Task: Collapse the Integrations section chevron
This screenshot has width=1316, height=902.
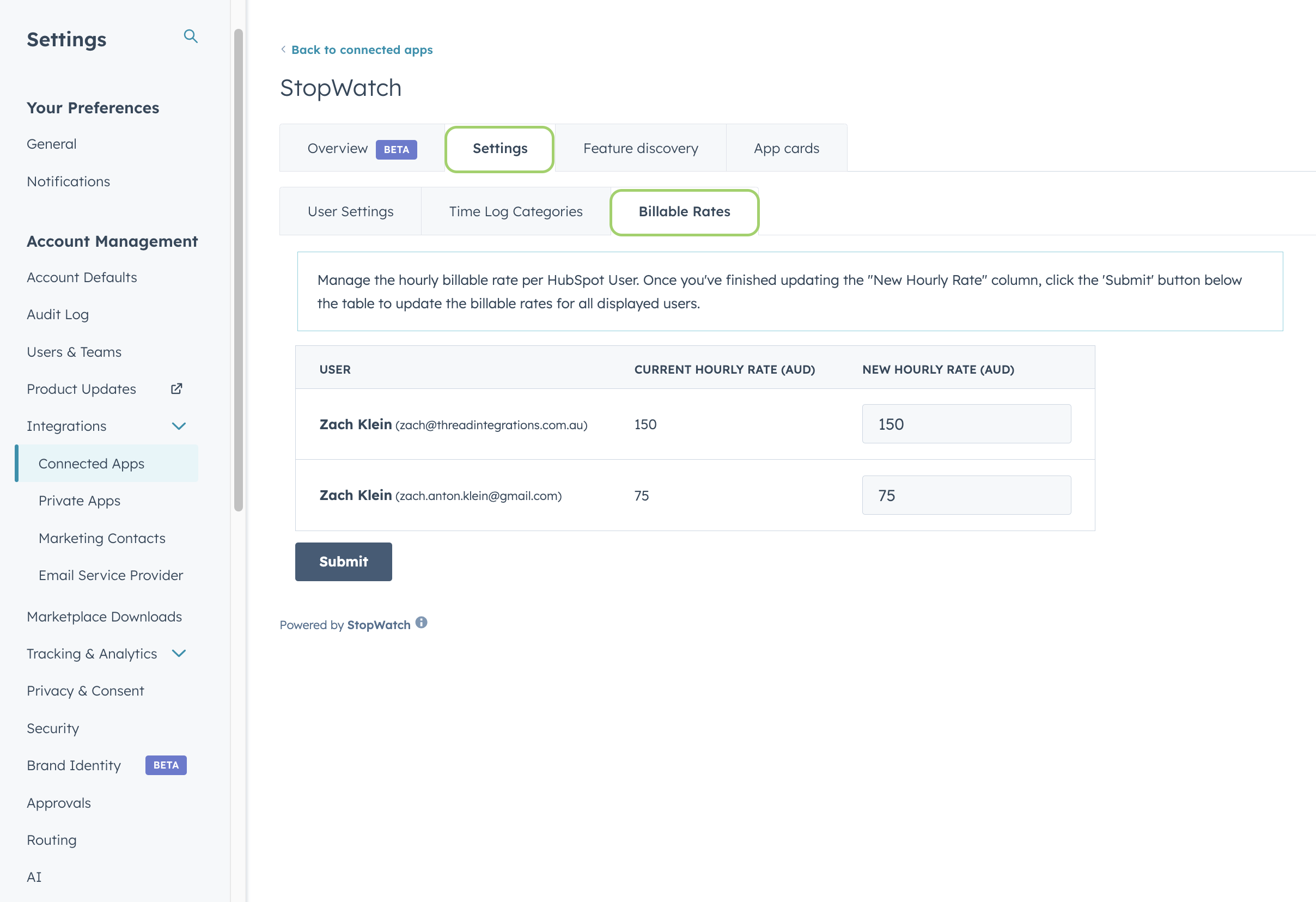Action: click(178, 426)
